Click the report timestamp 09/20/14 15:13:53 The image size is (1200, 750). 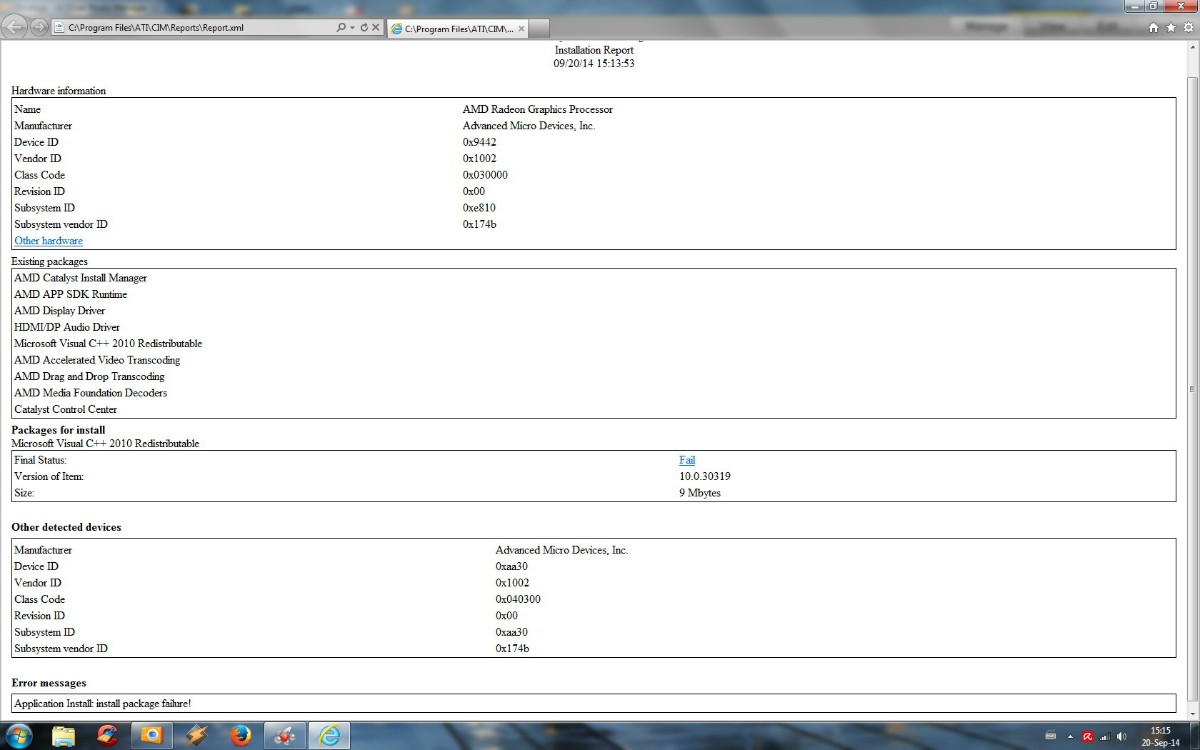(x=594, y=63)
